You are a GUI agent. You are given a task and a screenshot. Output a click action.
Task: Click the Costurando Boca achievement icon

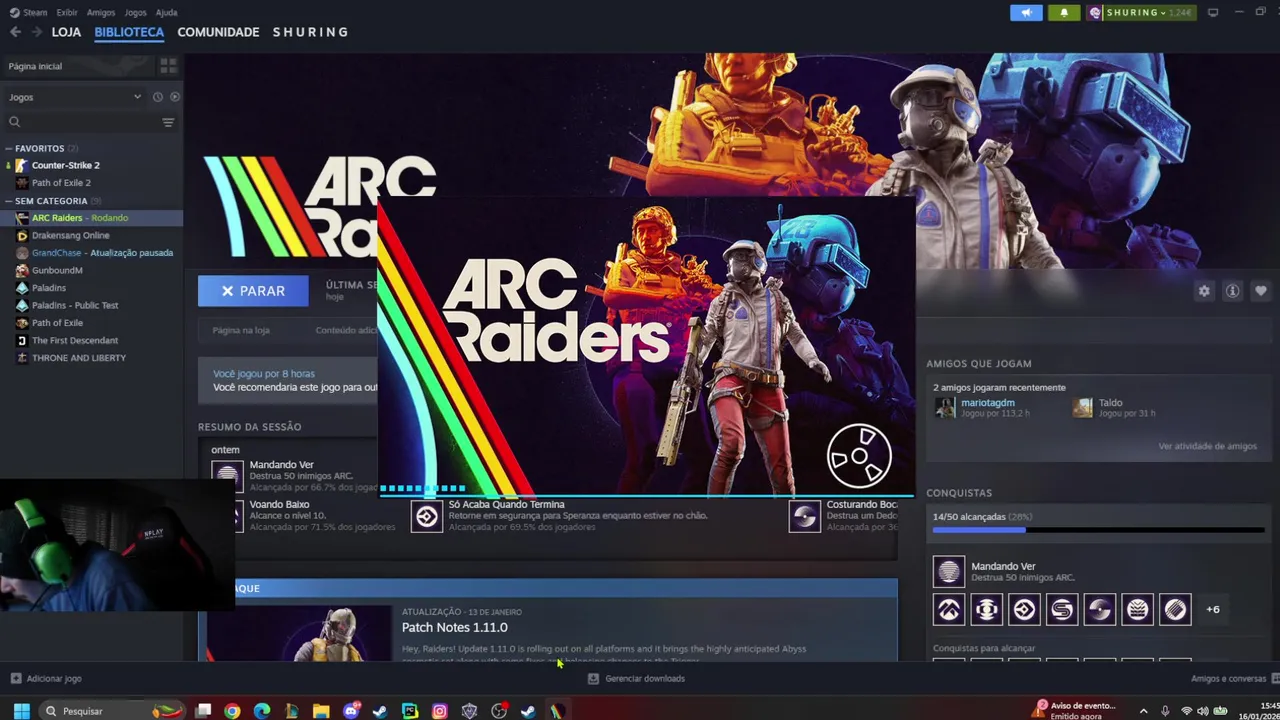pos(805,516)
